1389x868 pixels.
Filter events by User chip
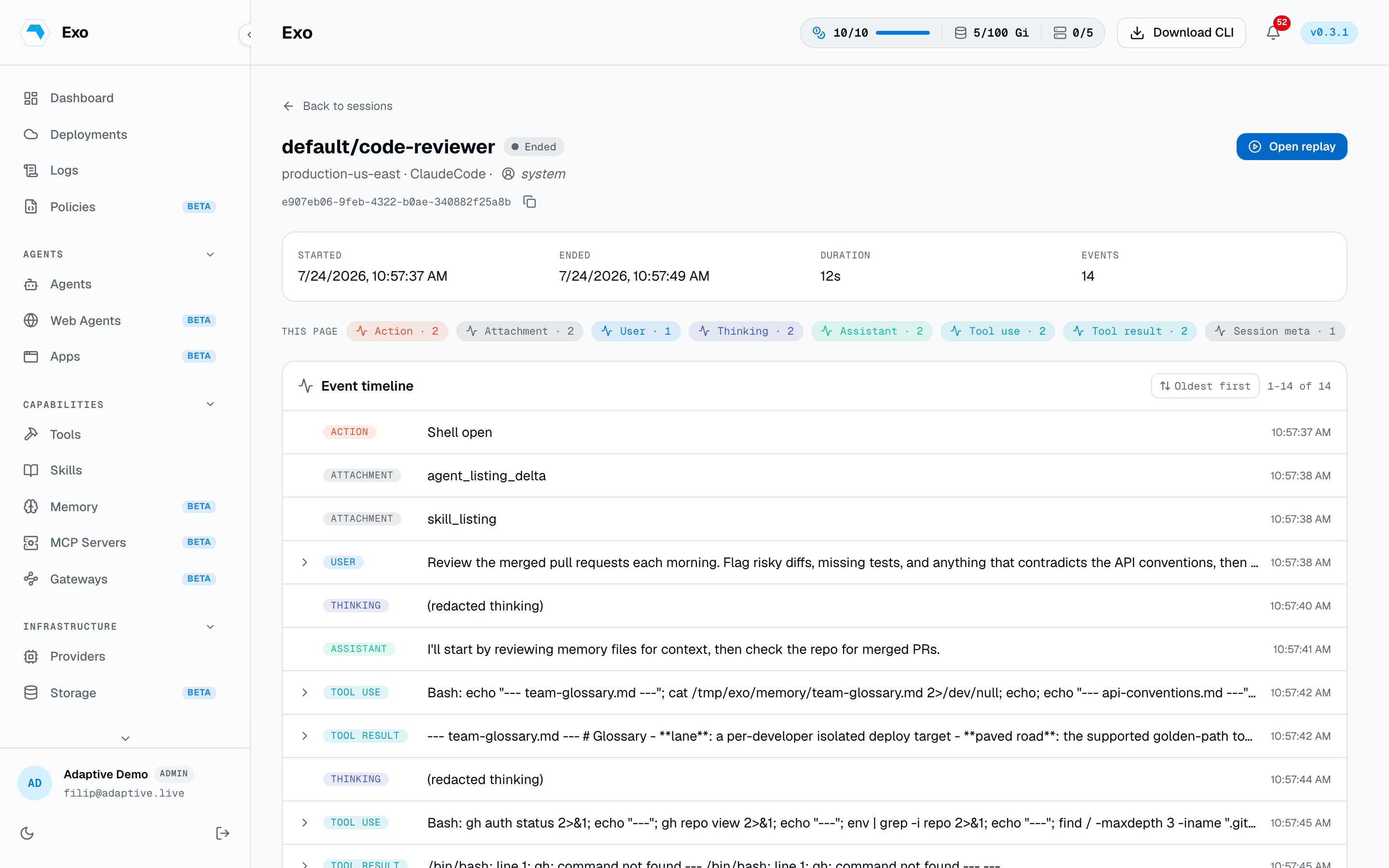click(x=636, y=331)
